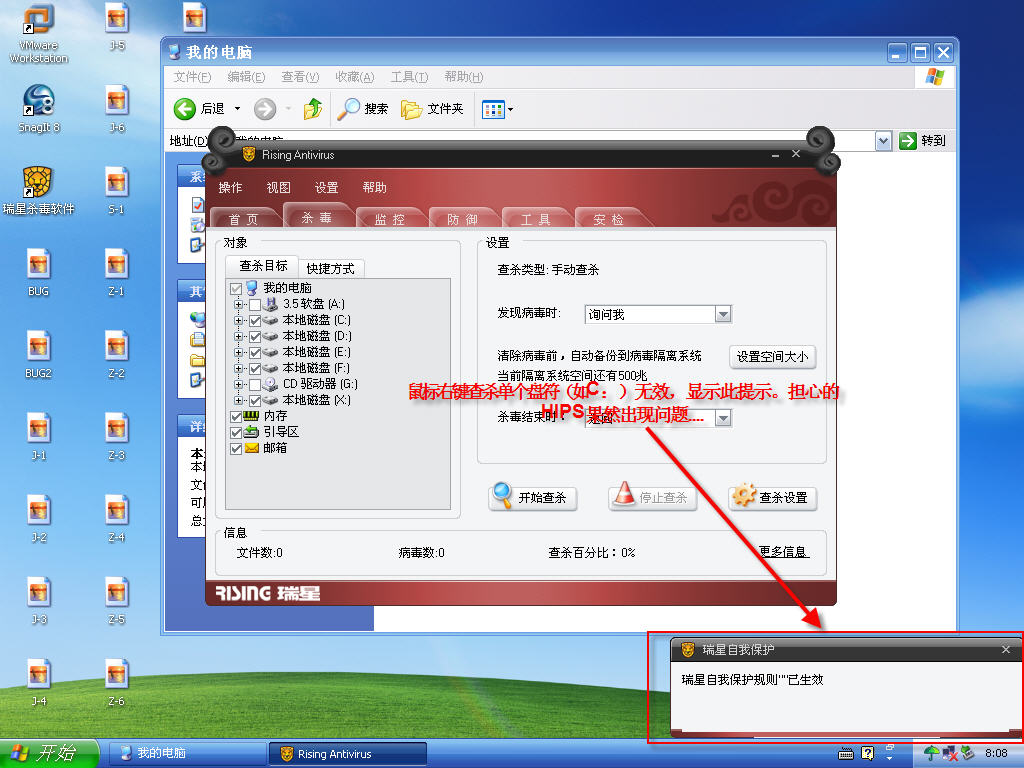Uncheck the 引导区 checkbox
This screenshot has width=1024, height=768.
click(236, 433)
